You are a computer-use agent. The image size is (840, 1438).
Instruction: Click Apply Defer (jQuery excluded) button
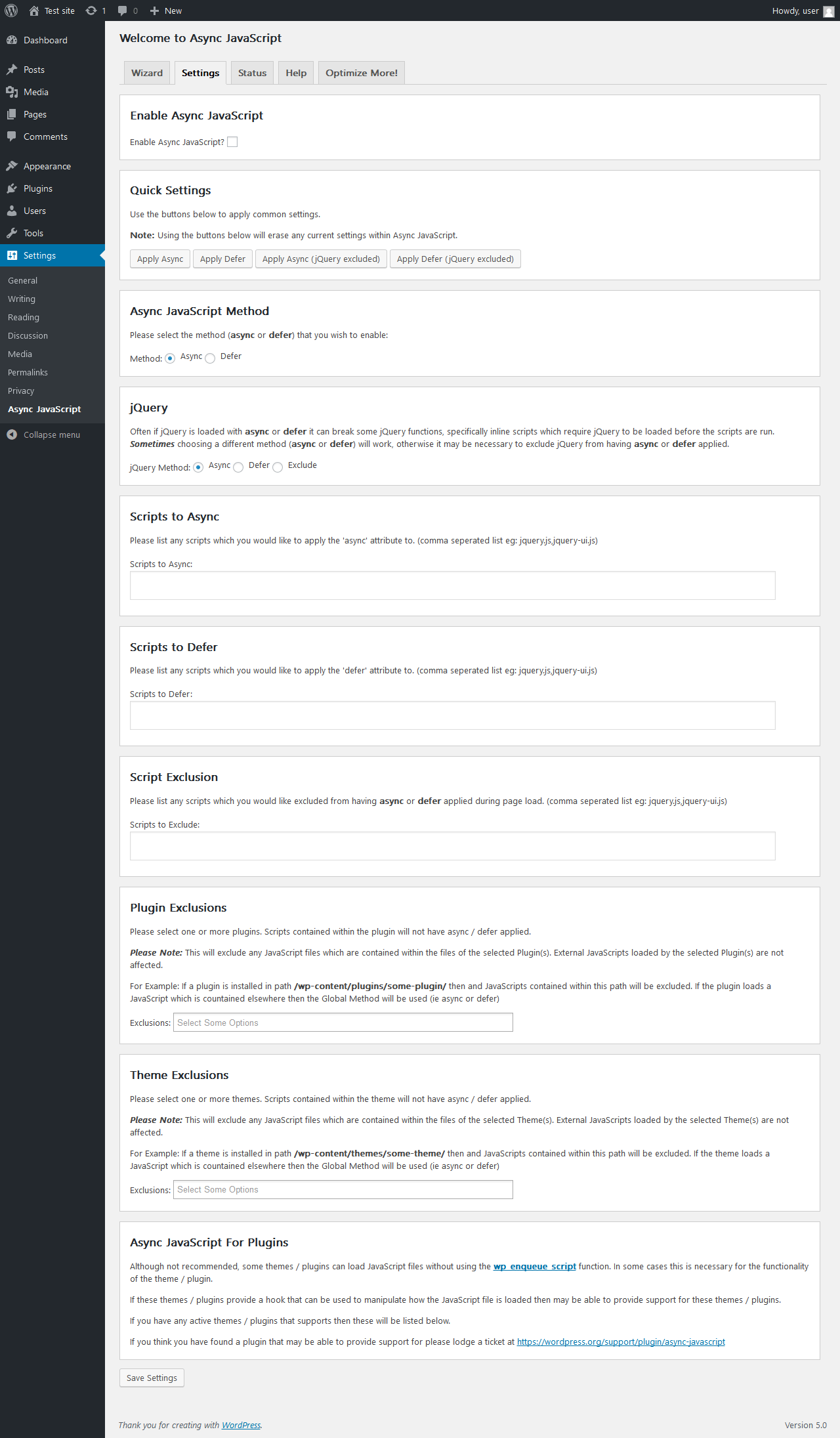pyautogui.click(x=455, y=259)
